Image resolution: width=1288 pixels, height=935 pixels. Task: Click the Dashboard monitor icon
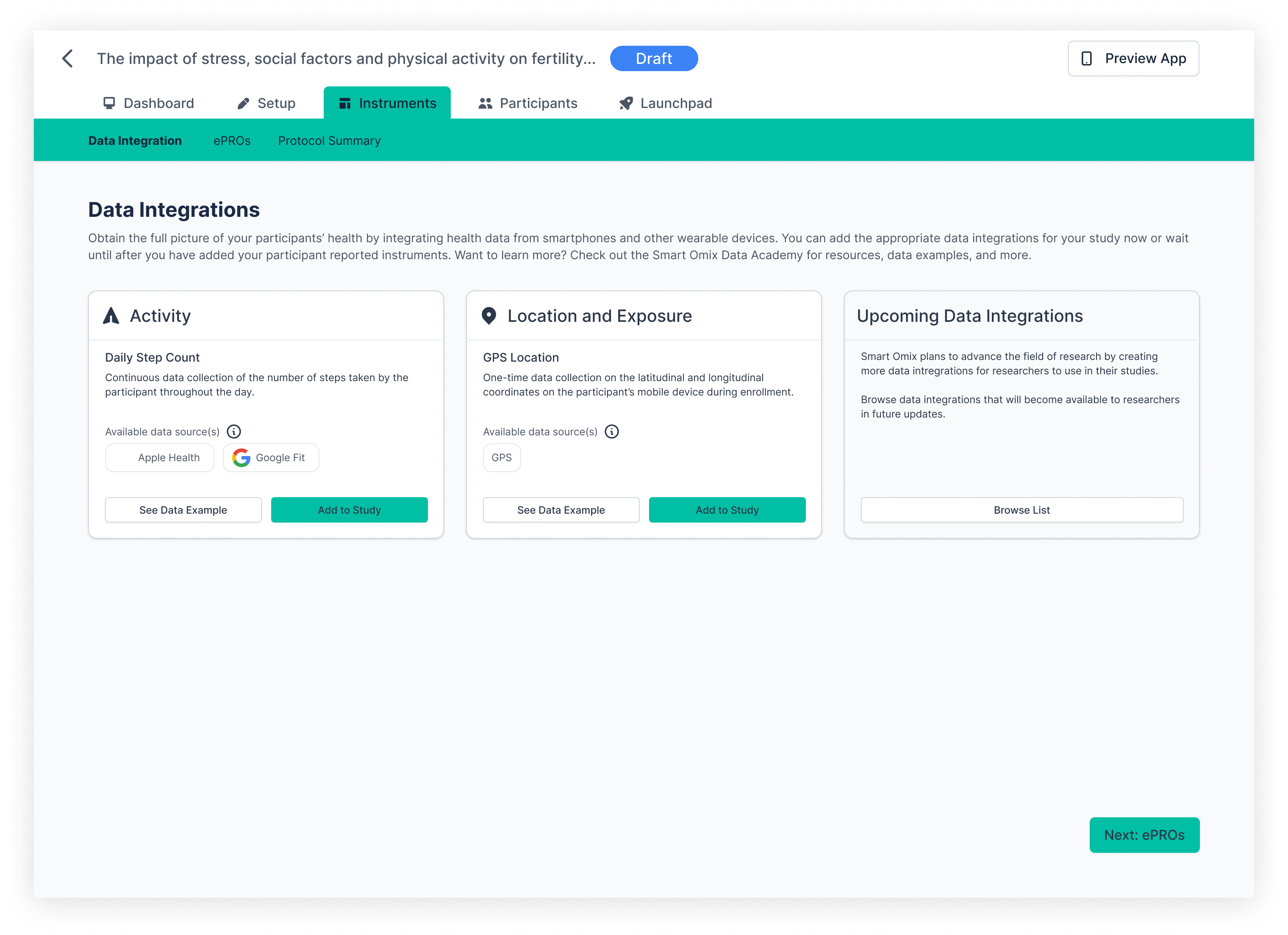109,103
